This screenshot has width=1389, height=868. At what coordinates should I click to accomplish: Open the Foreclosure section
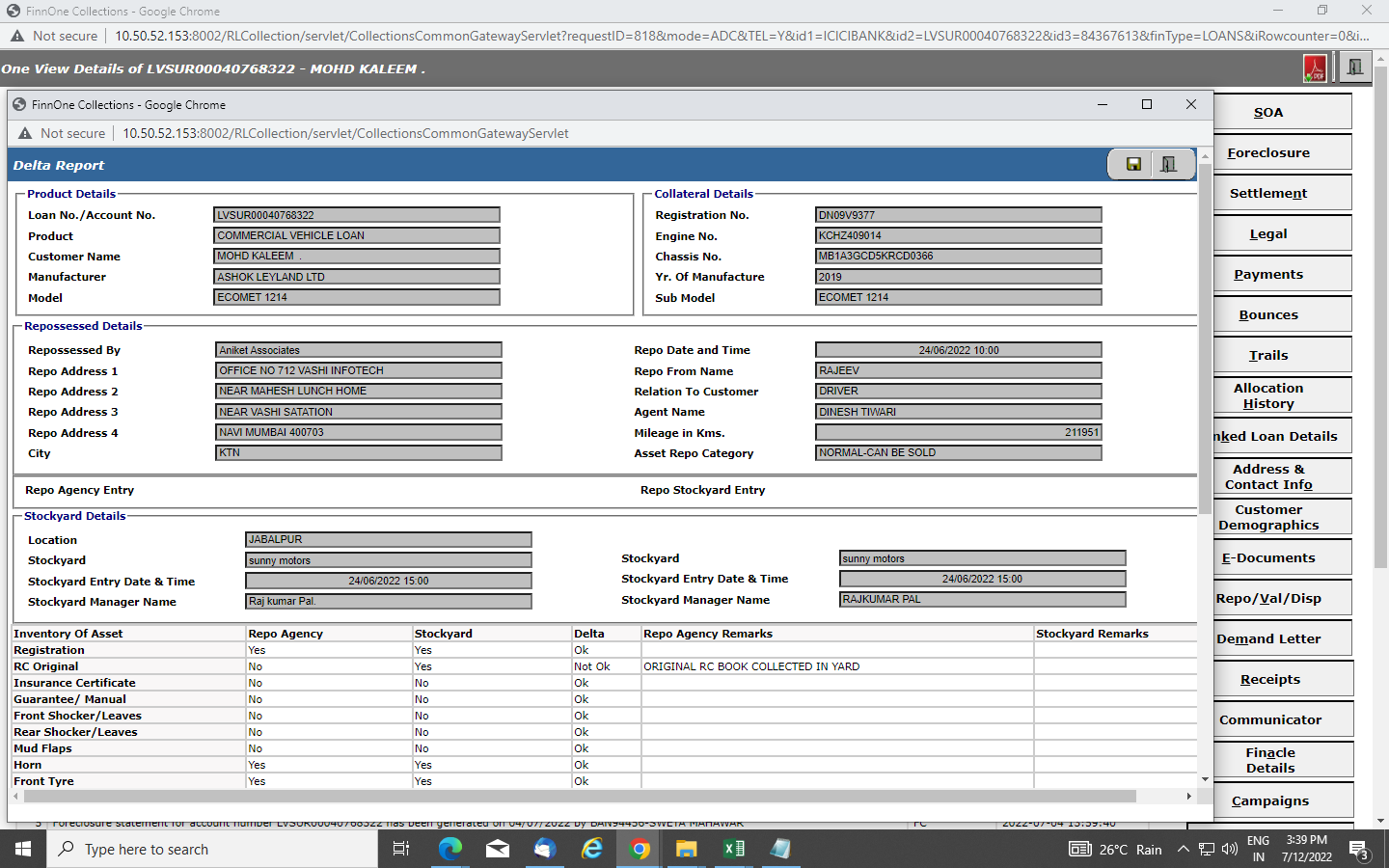click(1267, 153)
